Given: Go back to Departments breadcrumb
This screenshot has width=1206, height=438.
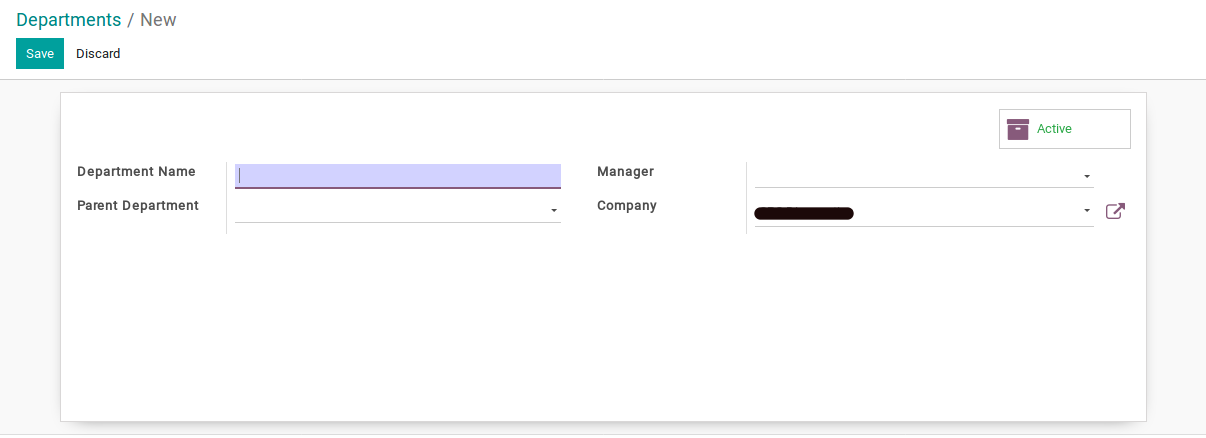Looking at the screenshot, I should [68, 20].
